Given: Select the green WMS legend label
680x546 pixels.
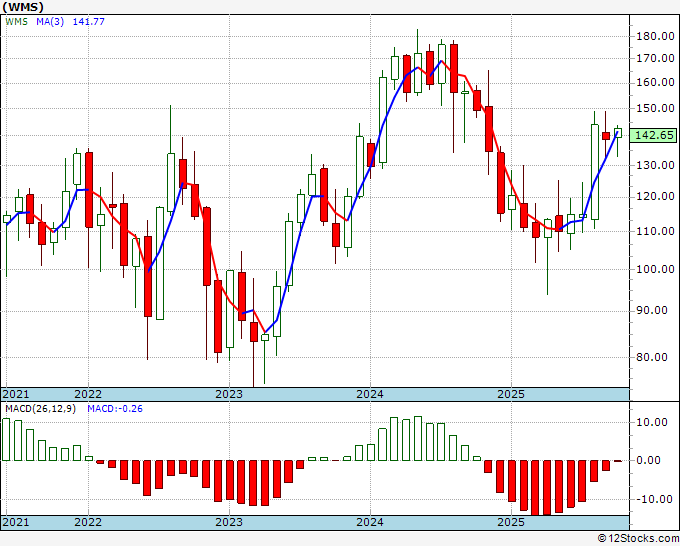Looking at the screenshot, I should click(x=16, y=21).
